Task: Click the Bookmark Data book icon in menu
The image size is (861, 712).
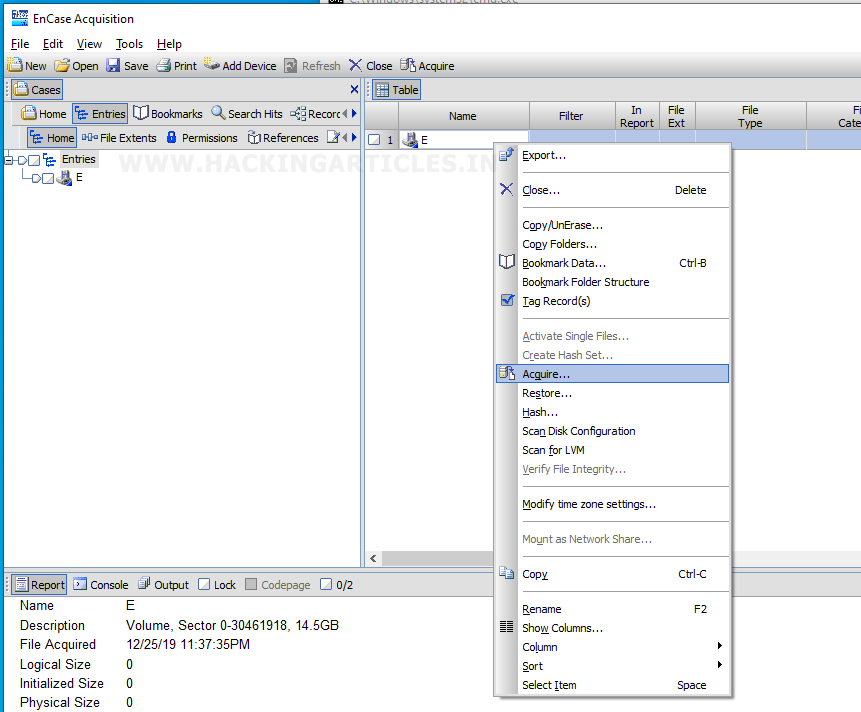Action: point(506,262)
